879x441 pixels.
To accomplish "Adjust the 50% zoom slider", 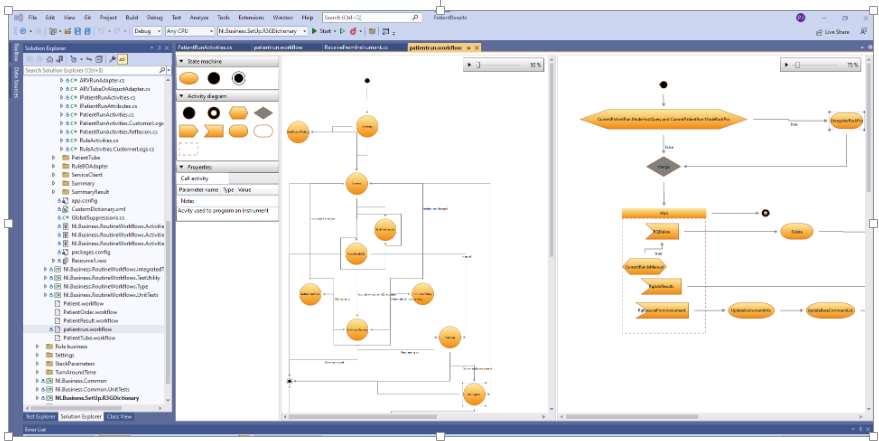I will coord(478,65).
